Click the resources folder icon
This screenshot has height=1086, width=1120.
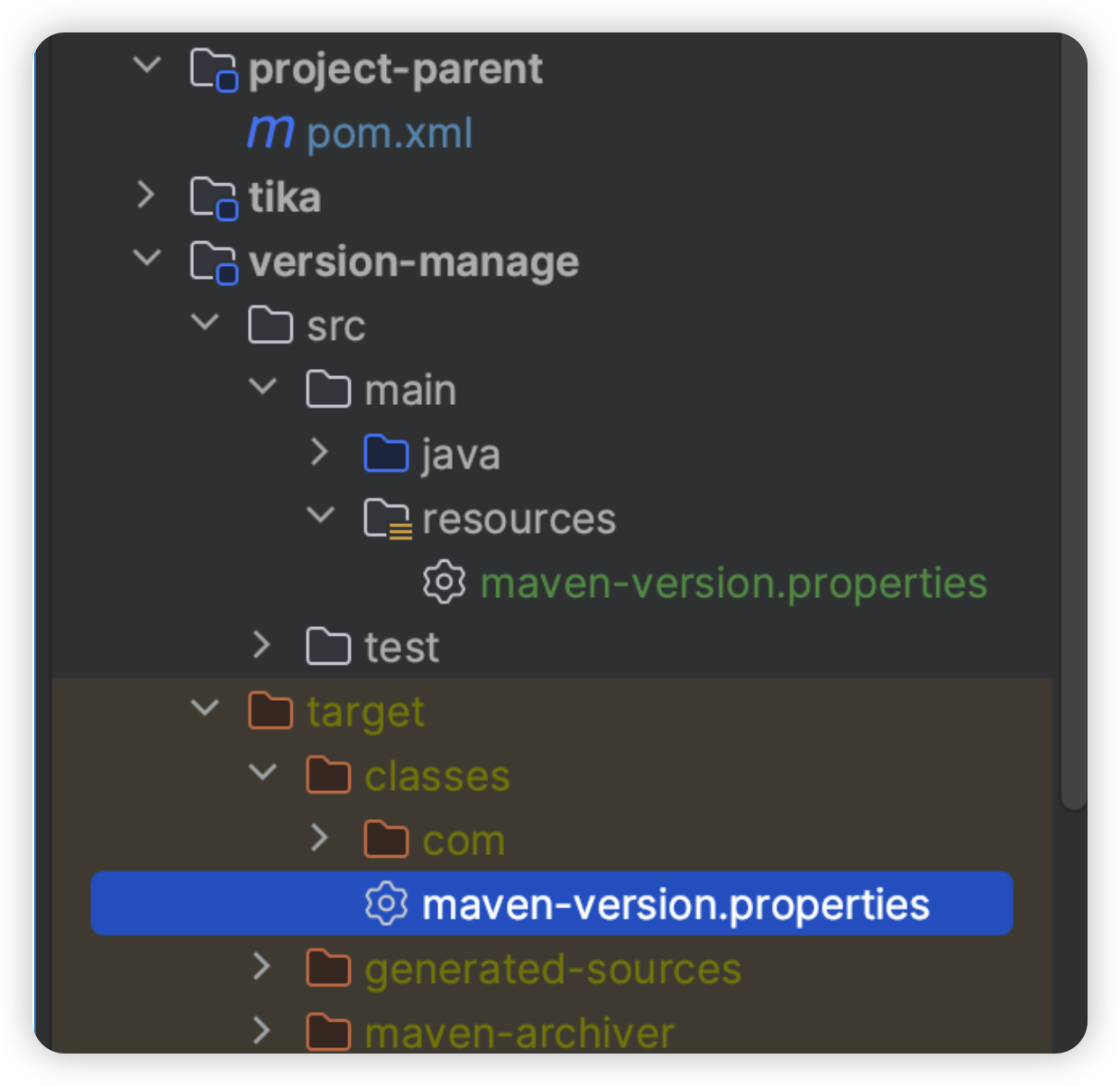(388, 519)
